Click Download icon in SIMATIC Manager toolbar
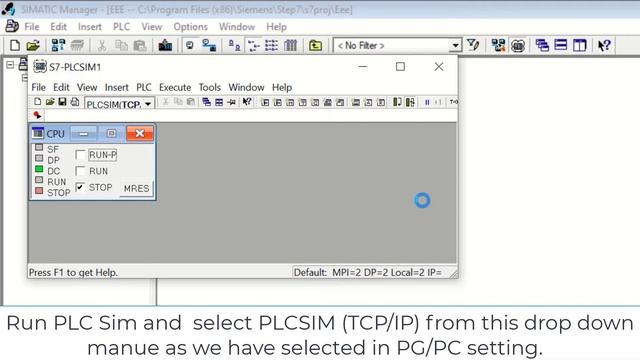Screen dimensions: 640x360 click(165, 45)
